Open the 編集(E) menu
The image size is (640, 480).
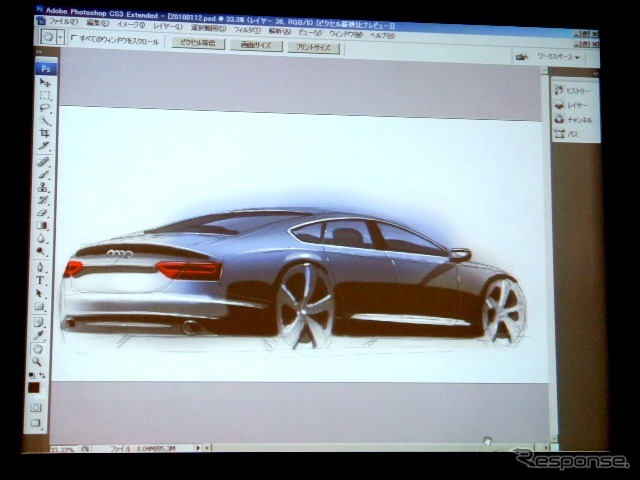pyautogui.click(x=98, y=23)
